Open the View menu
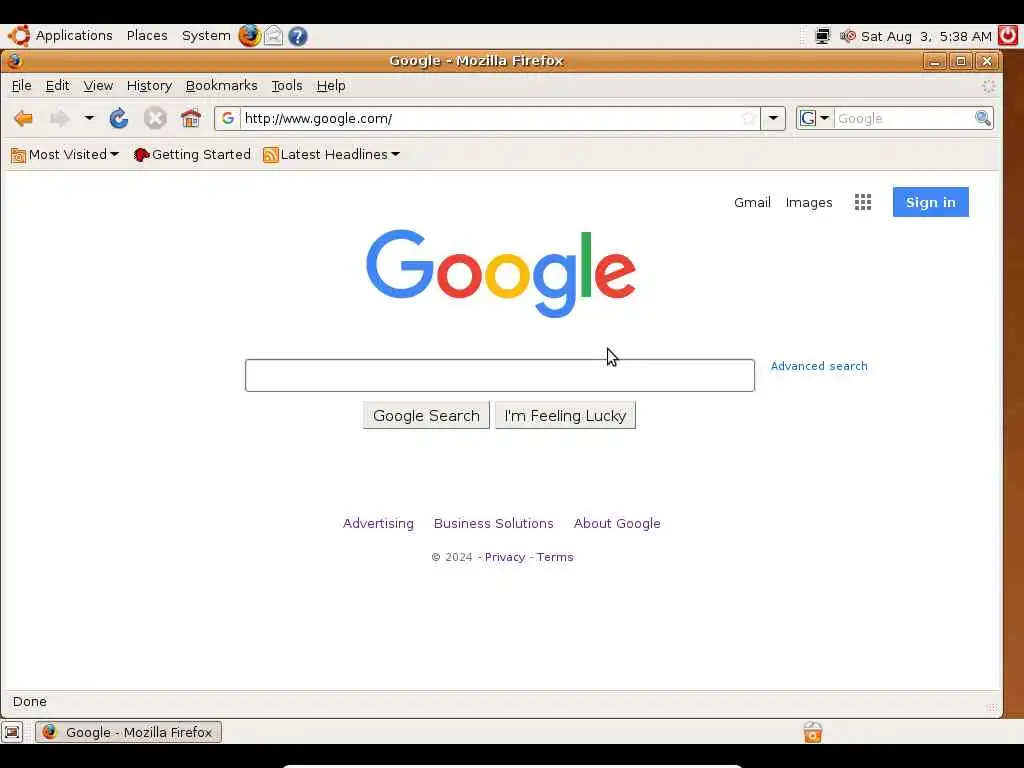Screen dimensions: 1024x768 (98, 86)
